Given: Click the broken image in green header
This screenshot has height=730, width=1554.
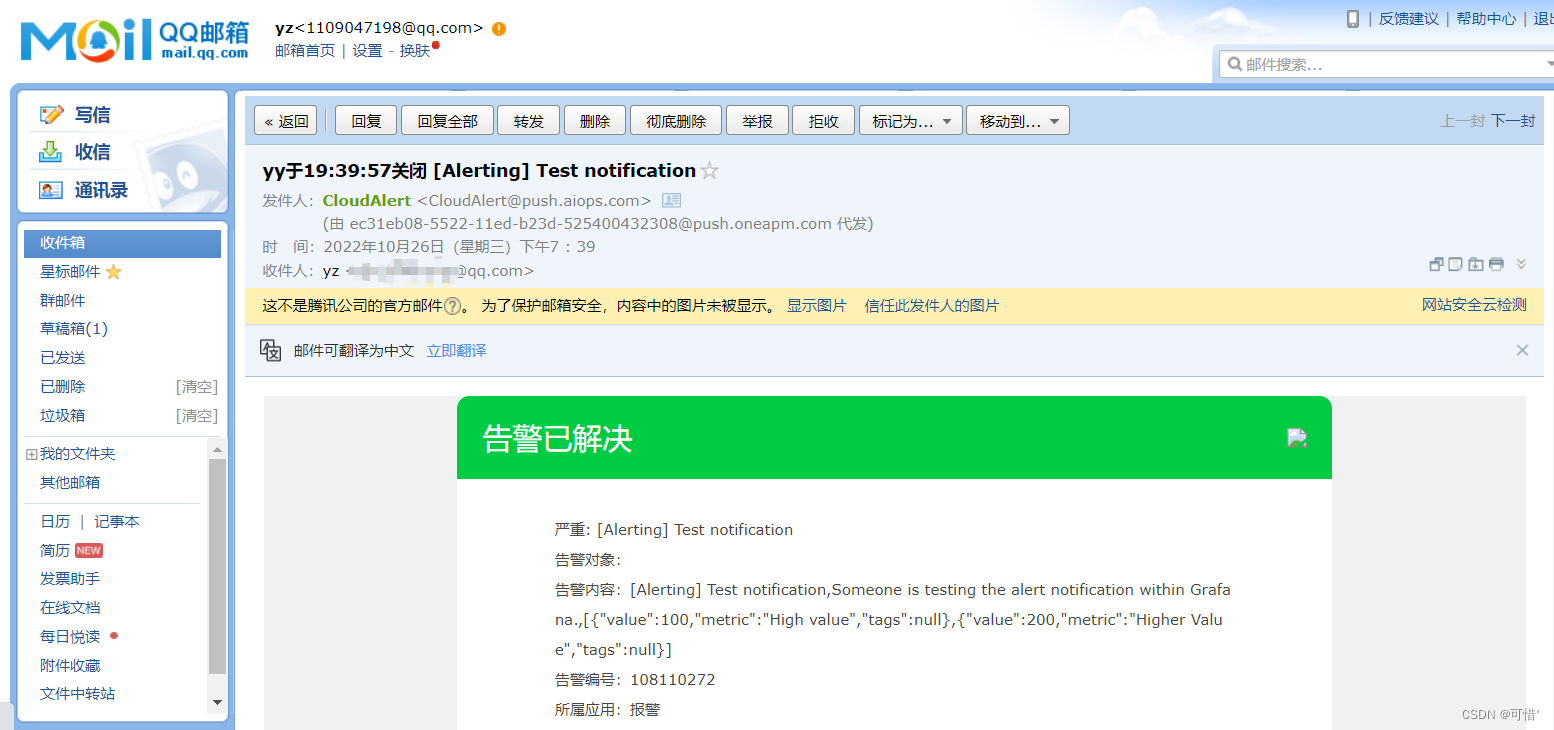Looking at the screenshot, I should (1297, 437).
